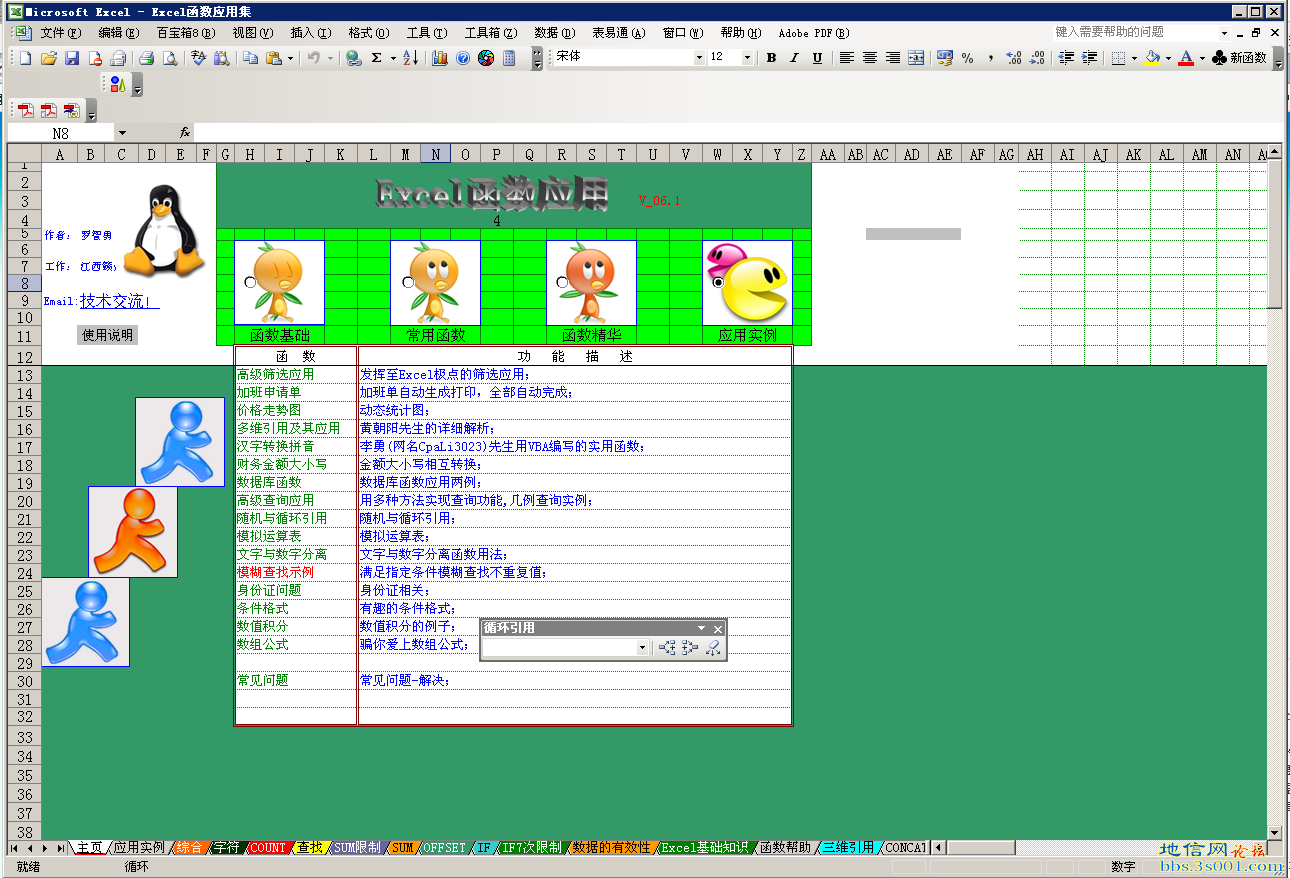Insert hyperlink with the globe icon
Viewport: 1290px width, 878px height.
click(354, 58)
